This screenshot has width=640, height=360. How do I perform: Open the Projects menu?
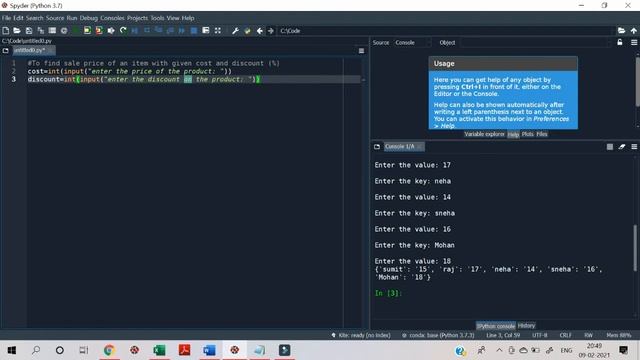coord(137,18)
